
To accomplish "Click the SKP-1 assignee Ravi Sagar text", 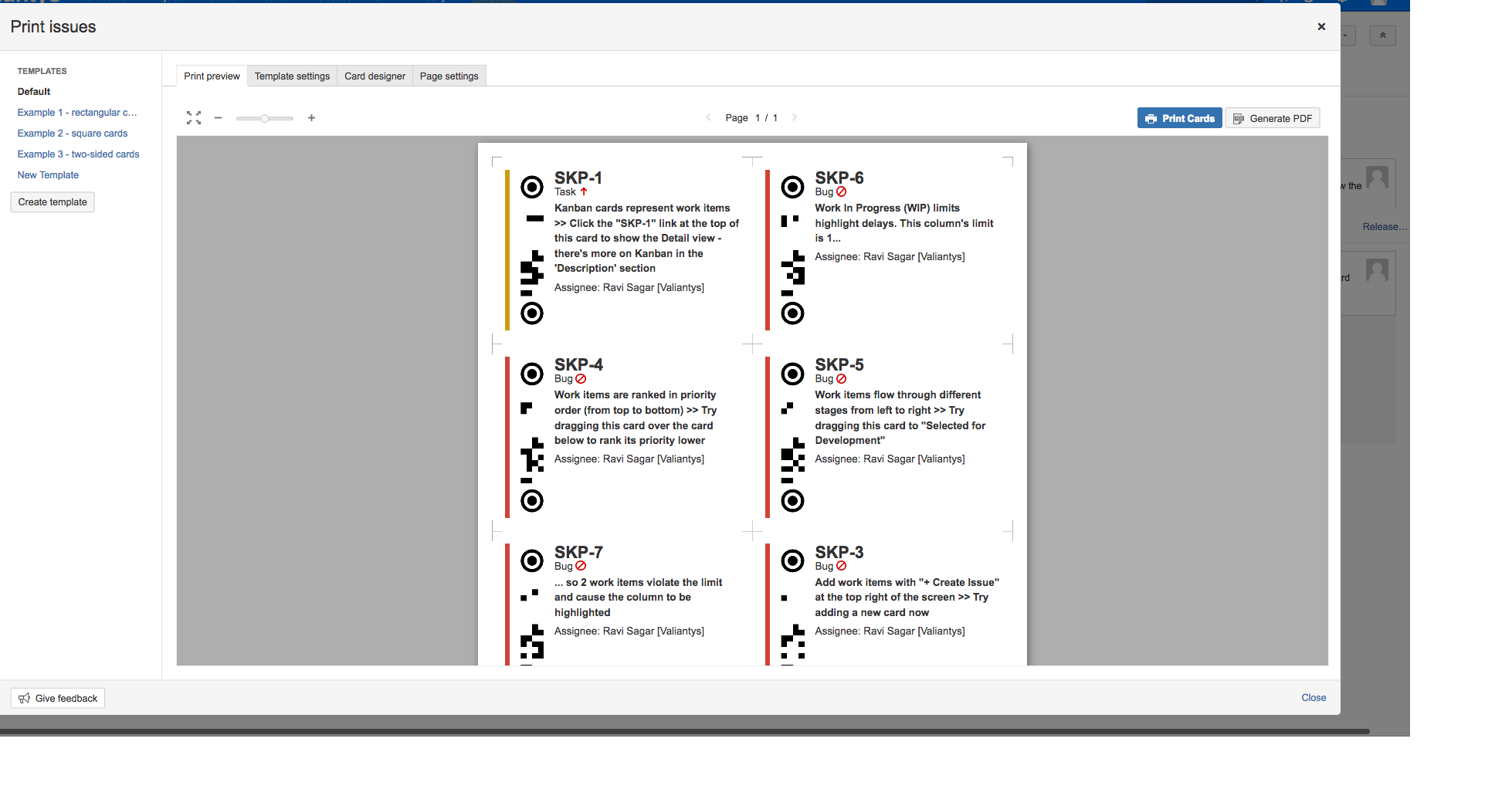I will 629,287.
